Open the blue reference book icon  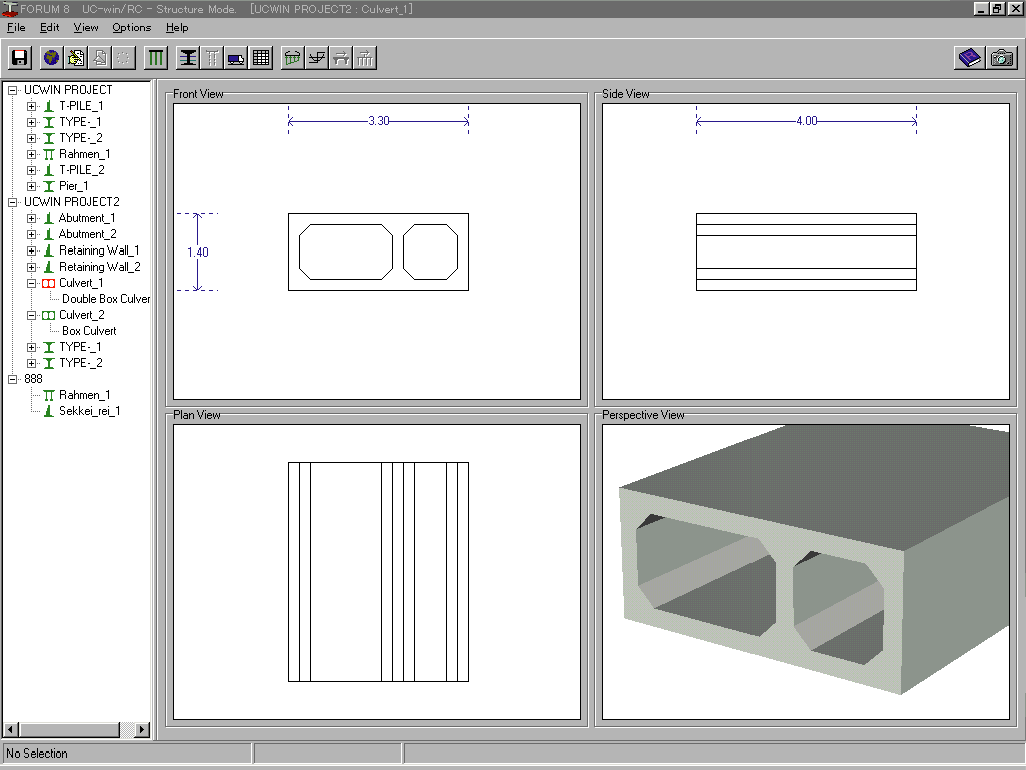[x=969, y=58]
